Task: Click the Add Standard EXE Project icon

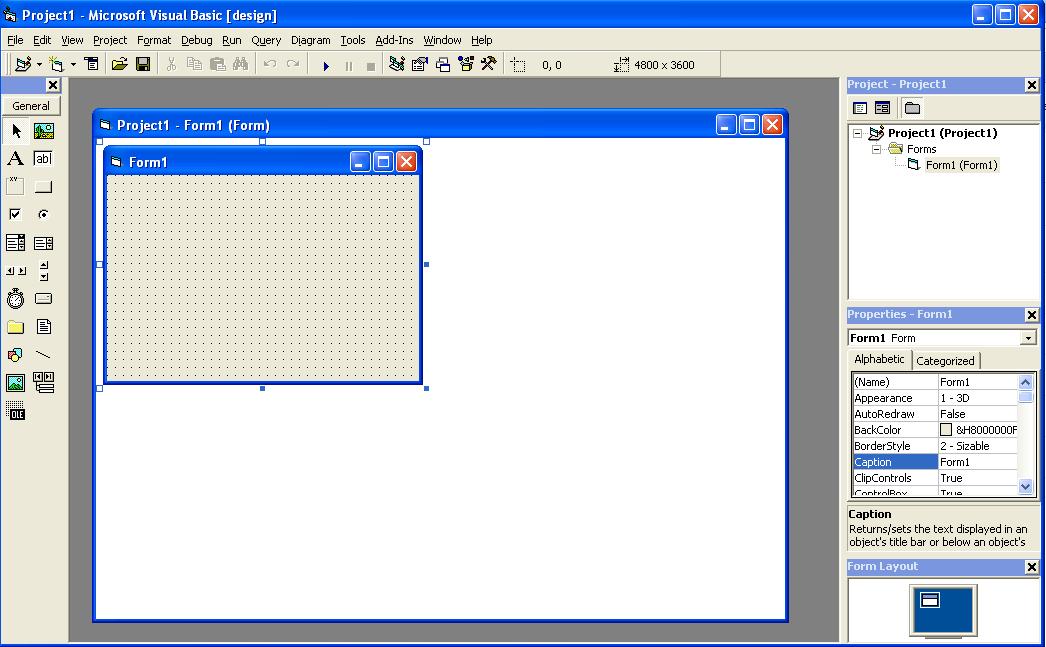Action: [x=23, y=64]
